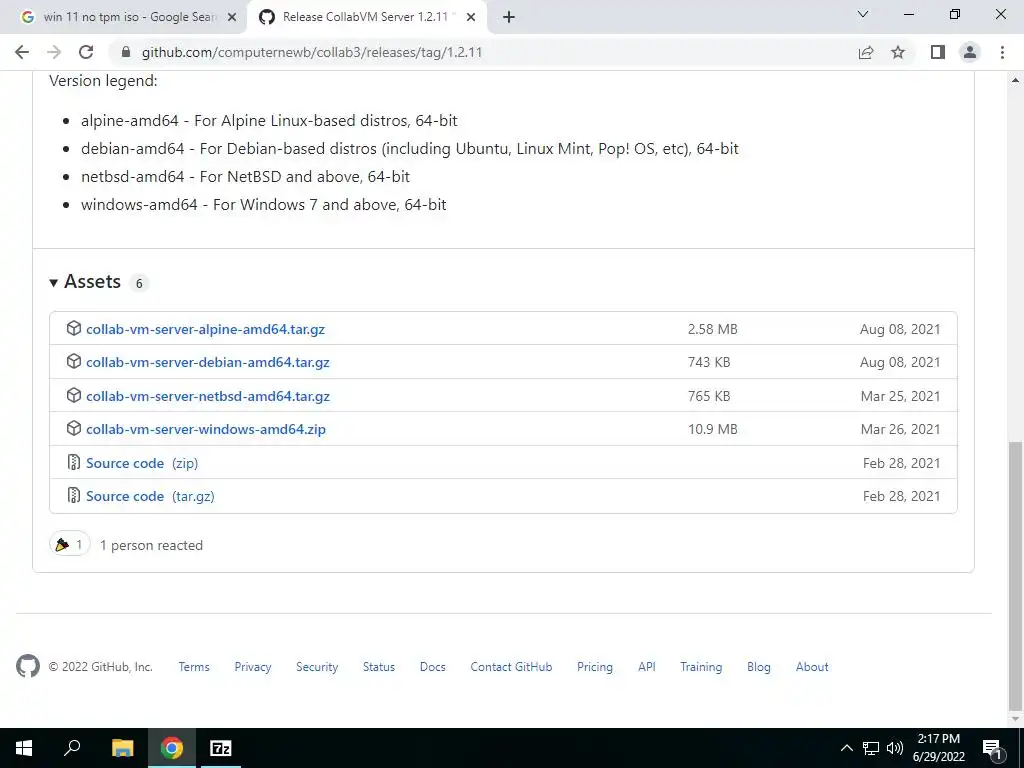Image resolution: width=1024 pixels, height=768 pixels.
Task: Open the Terms footer link
Action: [194, 667]
